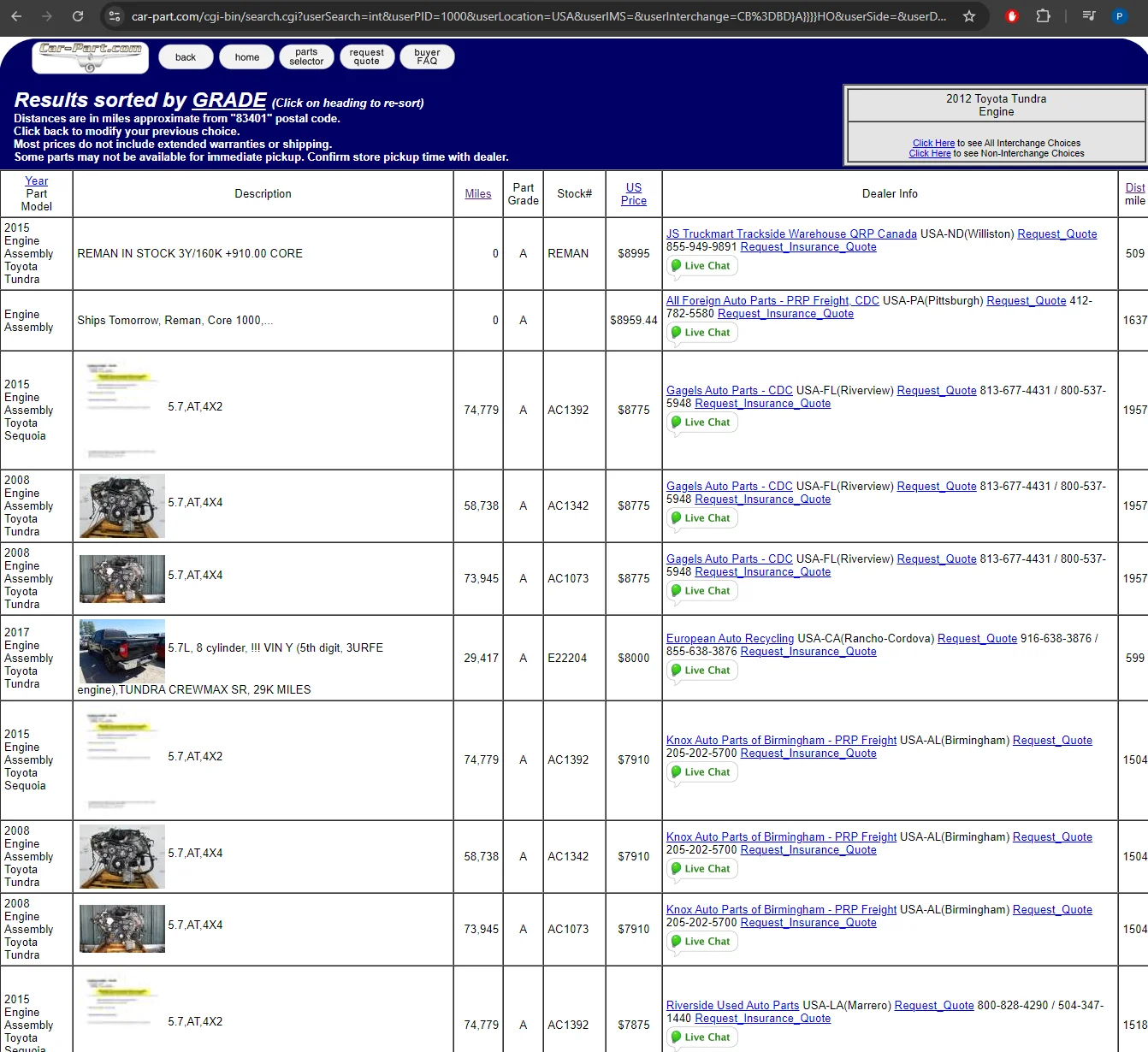Viewport: 1148px width, 1052px height.
Task: Open the Chrome profile avatar
Action: (1119, 16)
